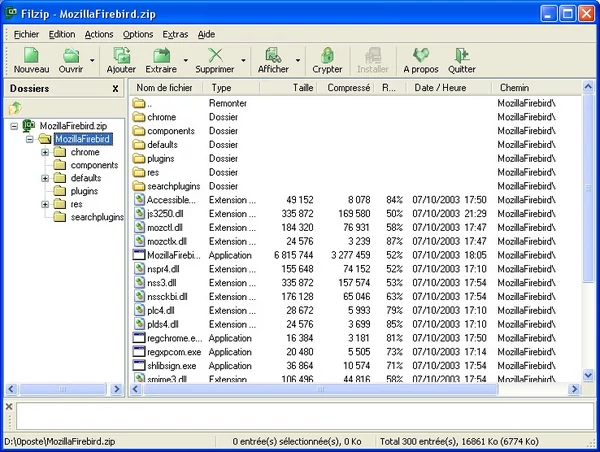Open the dropdown arrow beside Supprimer

pos(243,60)
